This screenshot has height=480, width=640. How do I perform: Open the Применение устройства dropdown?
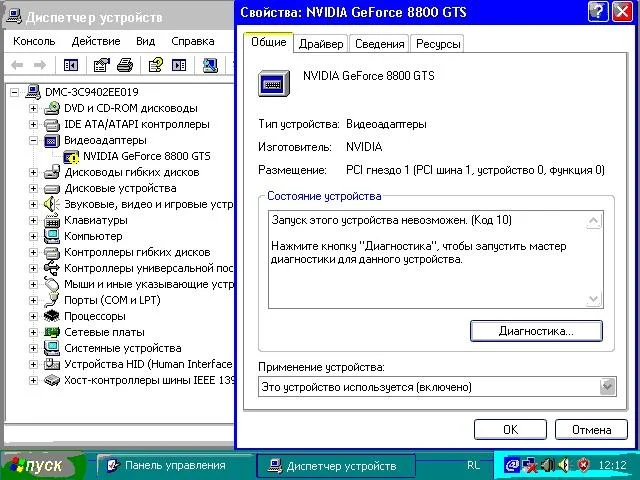click(x=607, y=387)
